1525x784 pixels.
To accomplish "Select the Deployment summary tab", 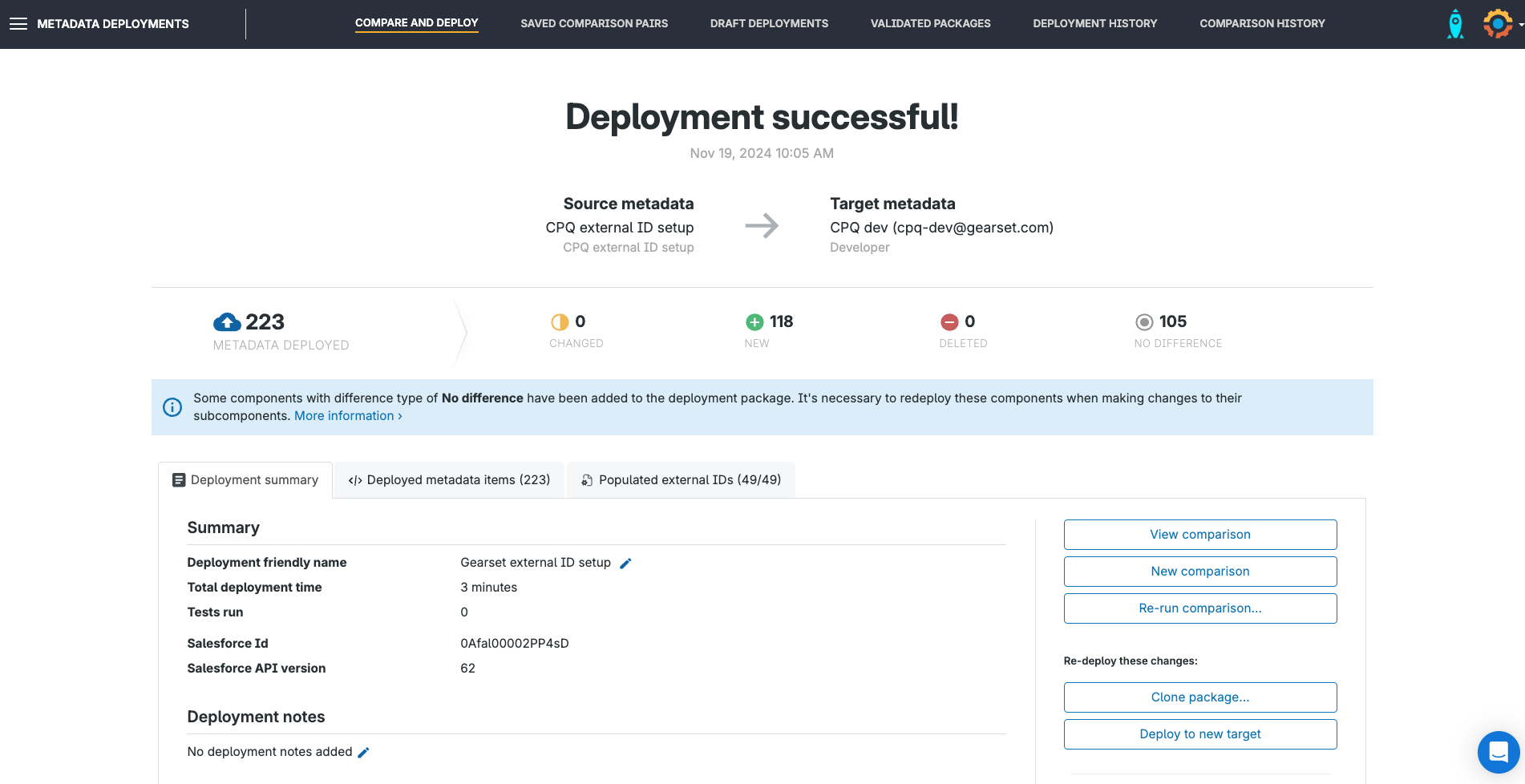I will point(245,480).
